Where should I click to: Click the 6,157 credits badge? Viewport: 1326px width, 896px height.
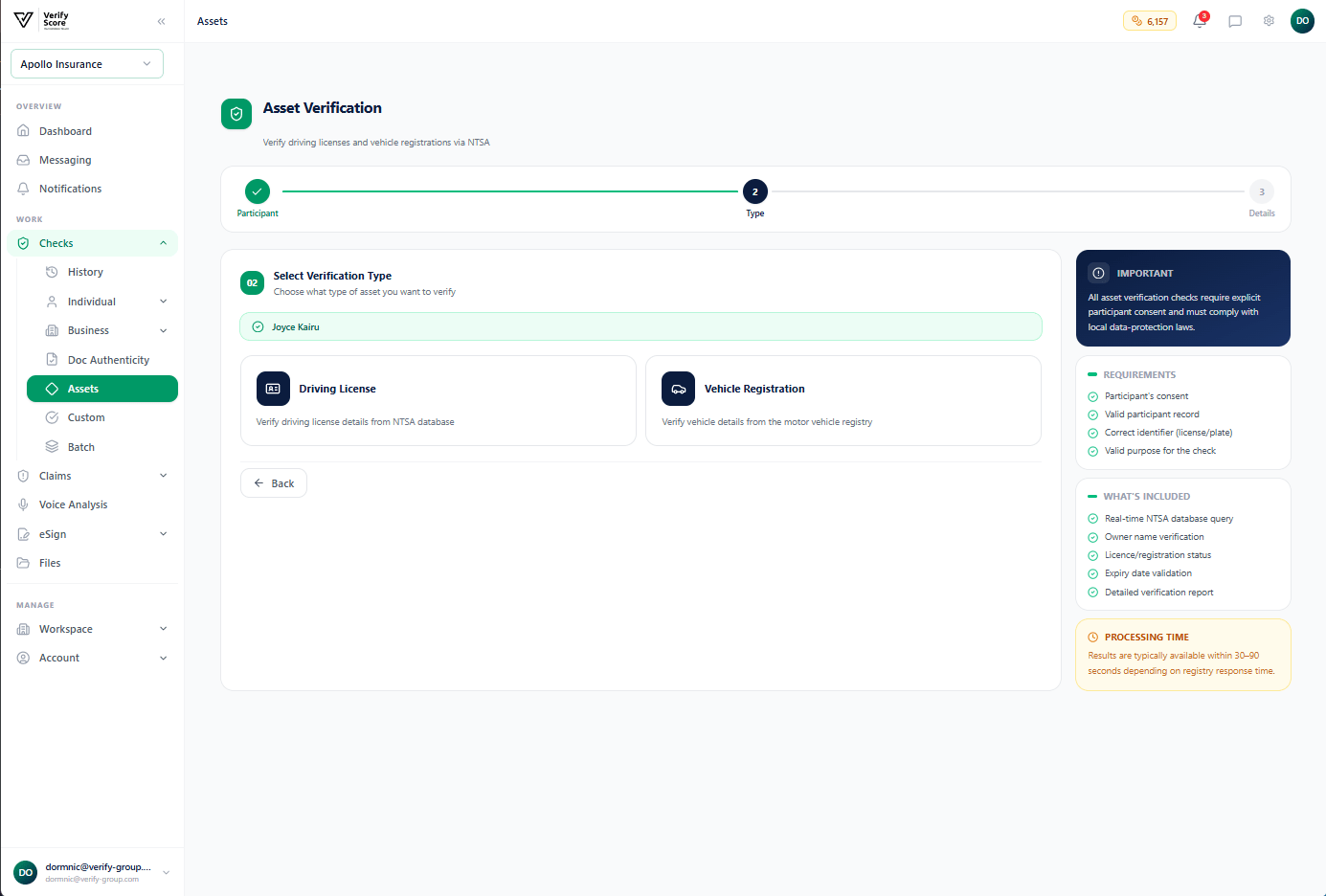1150,21
